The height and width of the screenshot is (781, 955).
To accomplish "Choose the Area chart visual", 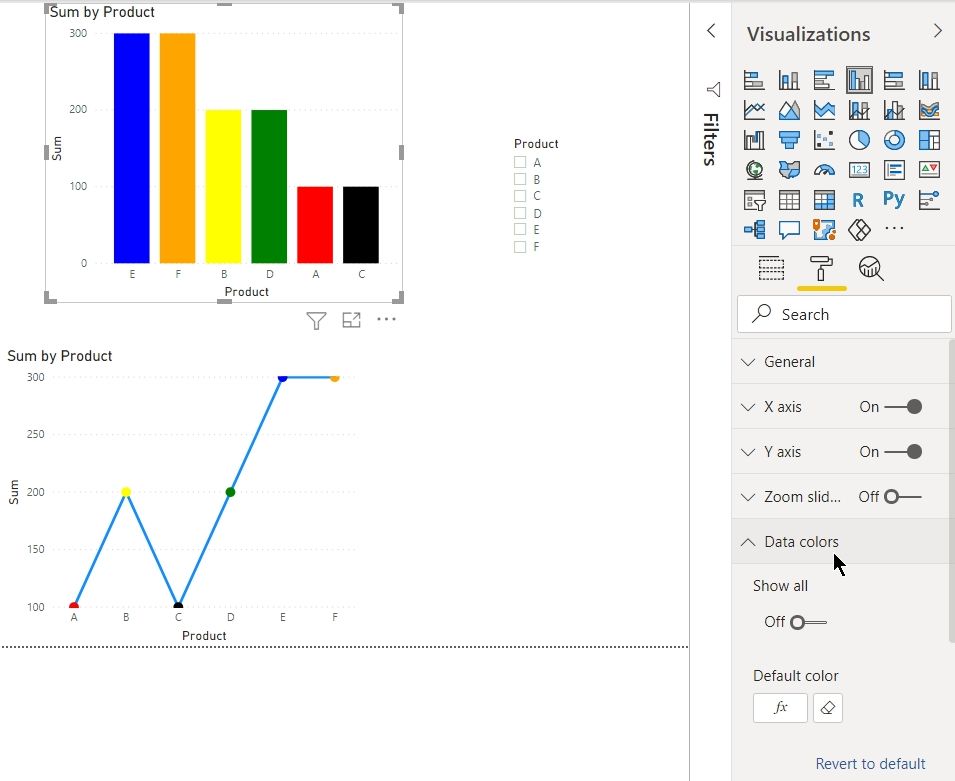I will coord(789,110).
